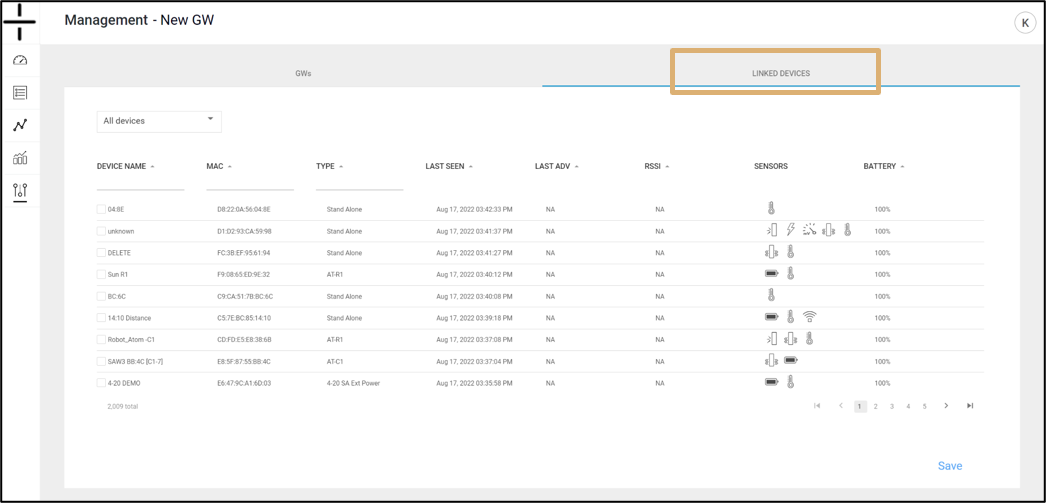Click battery sensor icon in Sun R1 row

pos(771,274)
